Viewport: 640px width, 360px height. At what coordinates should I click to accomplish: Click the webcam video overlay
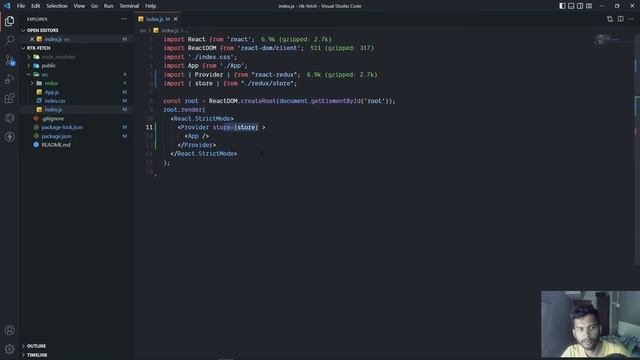590,324
